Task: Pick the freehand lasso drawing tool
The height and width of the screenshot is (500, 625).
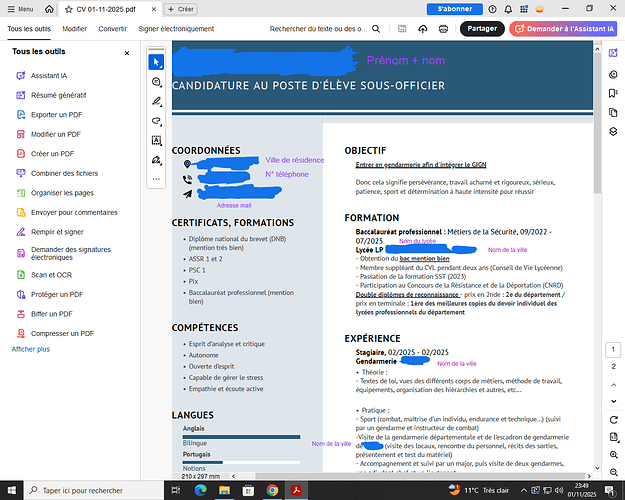Action: coord(156,121)
